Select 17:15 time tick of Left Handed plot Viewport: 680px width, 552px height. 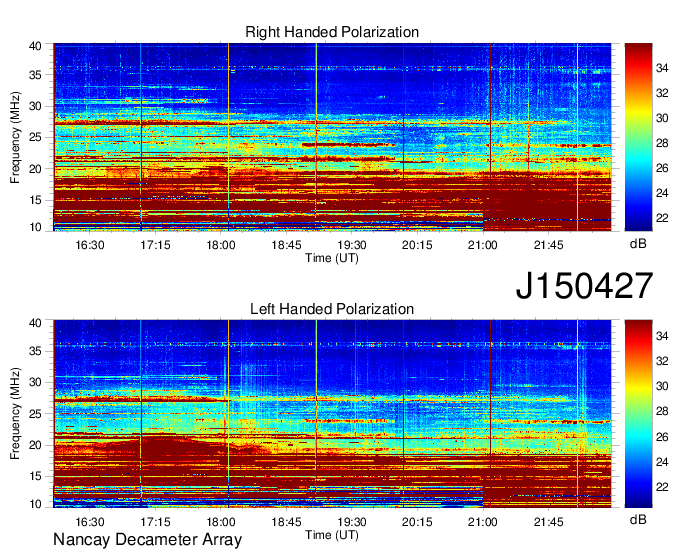pos(155,522)
